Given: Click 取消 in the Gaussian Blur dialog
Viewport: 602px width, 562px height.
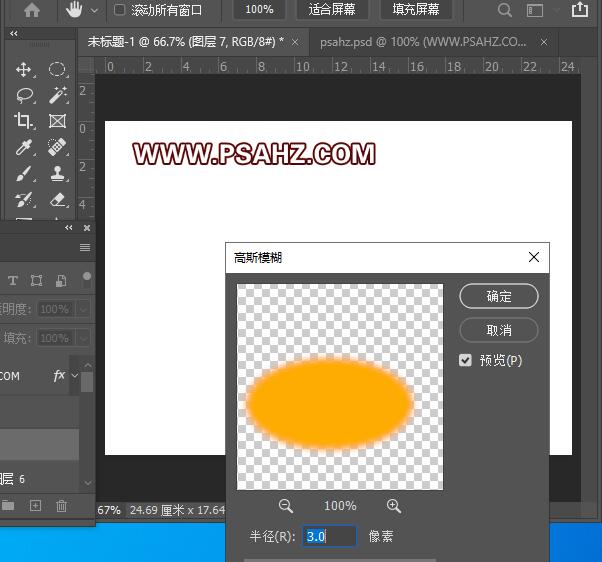Looking at the screenshot, I should coord(499,330).
